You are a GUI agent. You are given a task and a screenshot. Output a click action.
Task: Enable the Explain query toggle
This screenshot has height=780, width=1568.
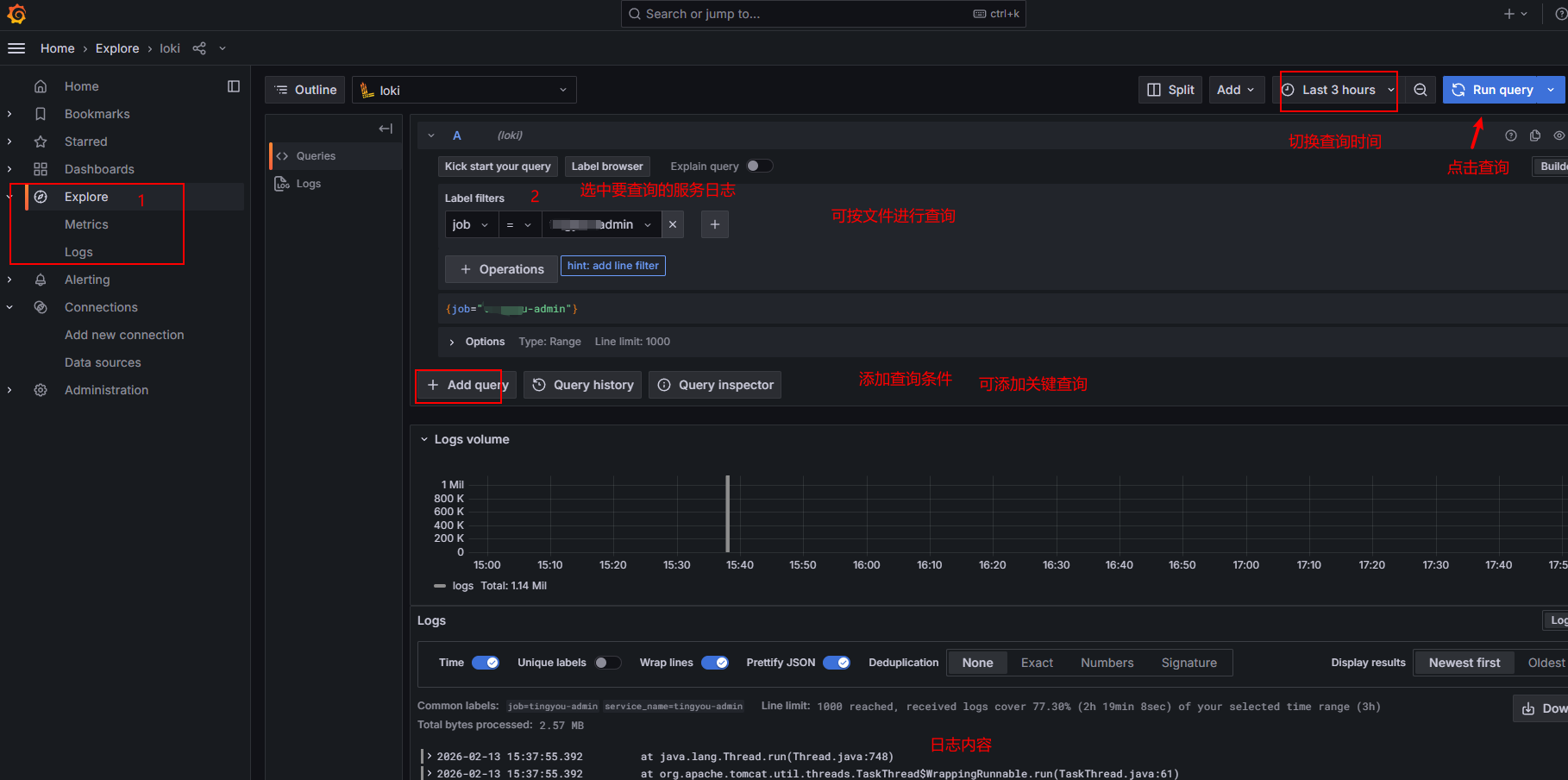tap(759, 166)
